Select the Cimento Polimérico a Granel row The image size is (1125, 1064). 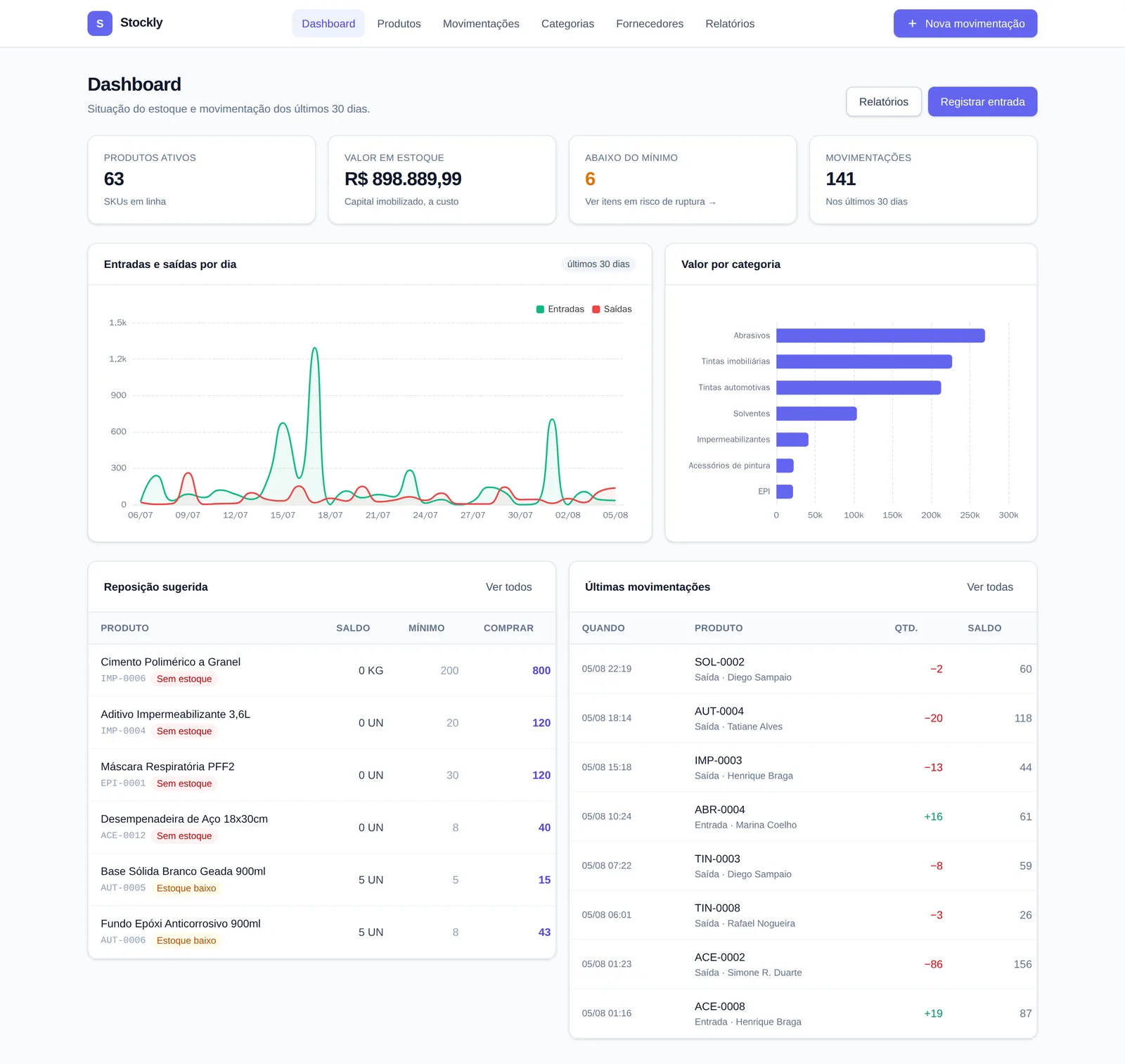coord(322,670)
